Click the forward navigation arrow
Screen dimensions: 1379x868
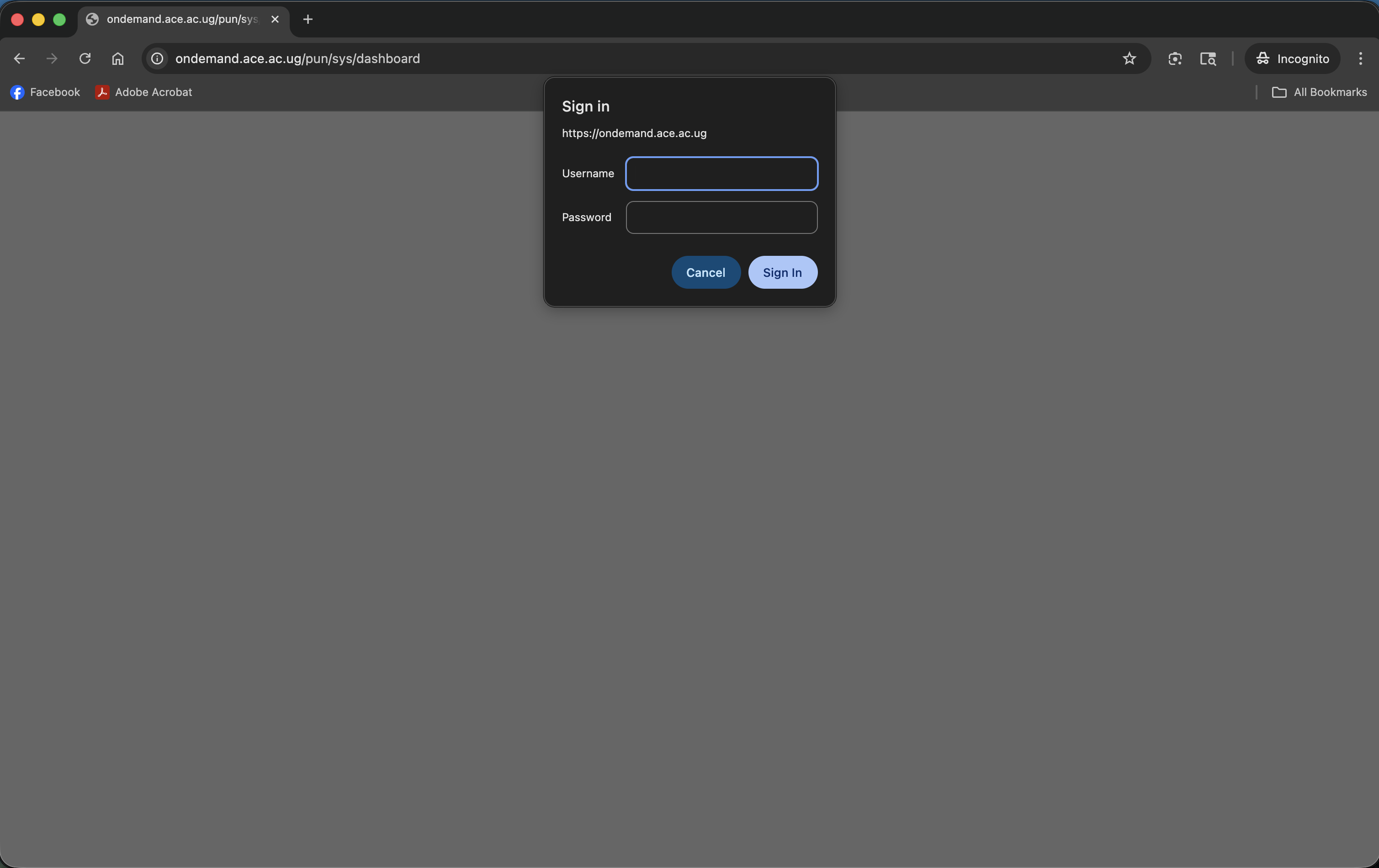pyautogui.click(x=52, y=58)
